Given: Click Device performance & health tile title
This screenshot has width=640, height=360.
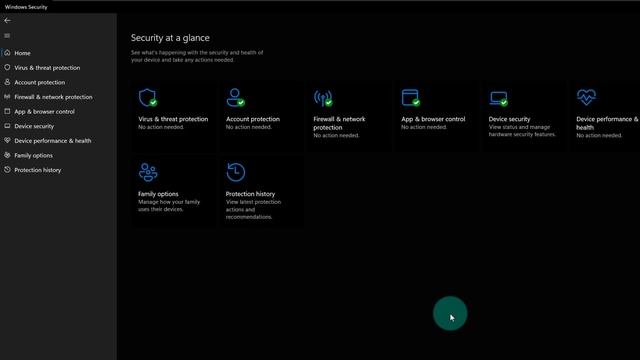Looking at the screenshot, I should [x=607, y=123].
